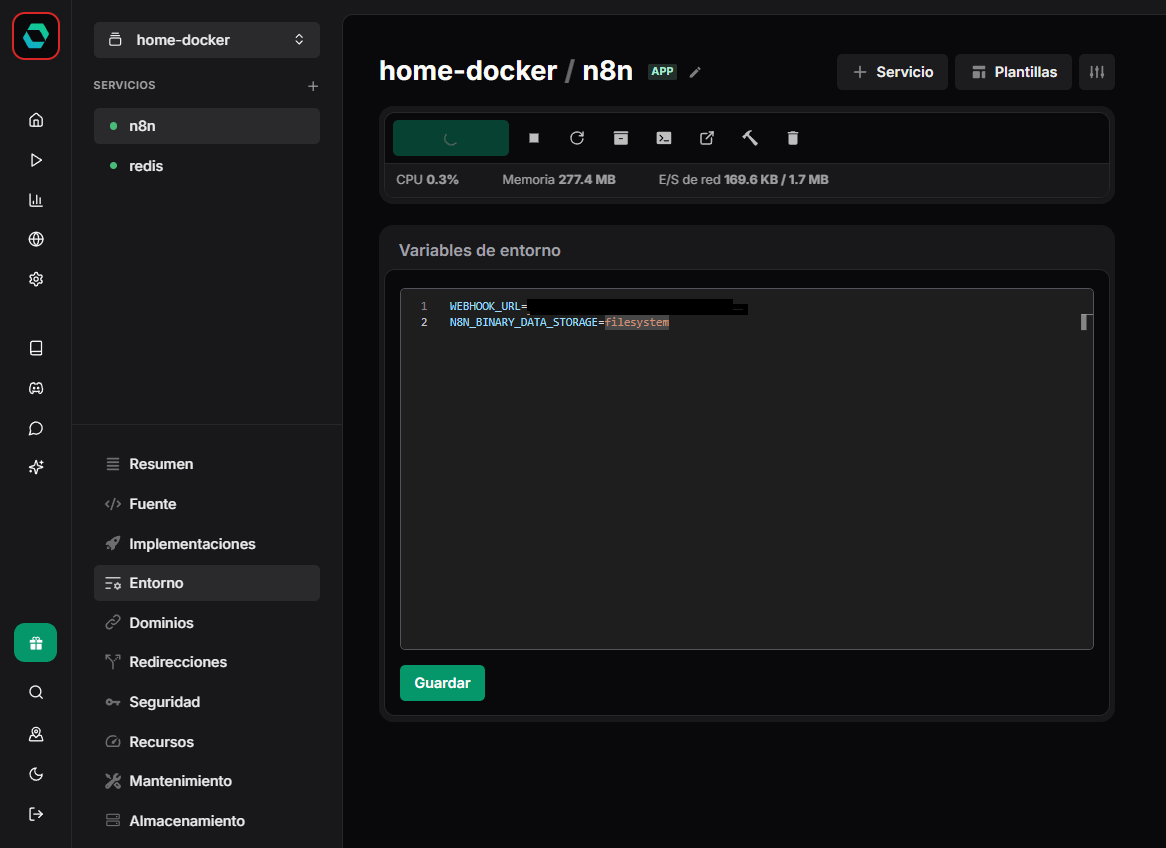Image resolution: width=1166 pixels, height=848 pixels.
Task: Open the console terminal toolbar icon
Action: pos(664,138)
